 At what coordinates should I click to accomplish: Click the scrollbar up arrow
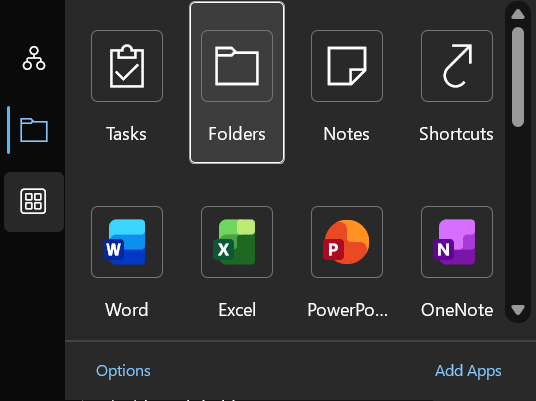[x=518, y=14]
